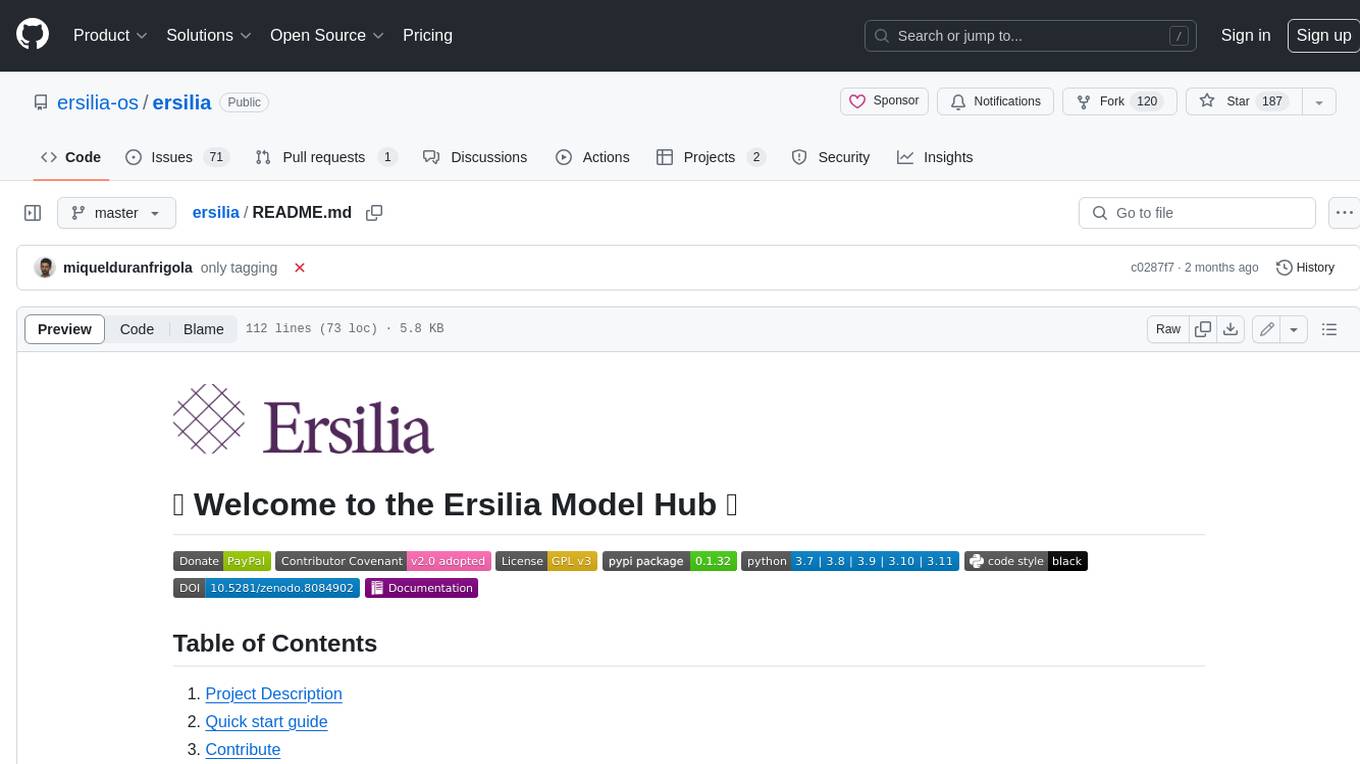The width and height of the screenshot is (1360, 764).
Task: Open the DOI zenodo badge
Action: click(266, 588)
